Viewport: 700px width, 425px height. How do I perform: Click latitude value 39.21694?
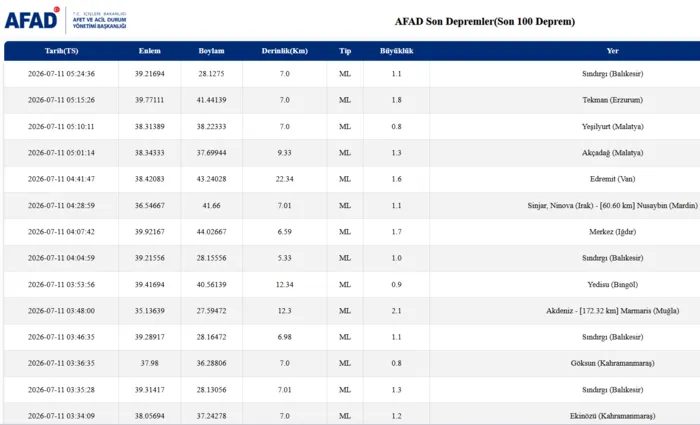coord(150,74)
